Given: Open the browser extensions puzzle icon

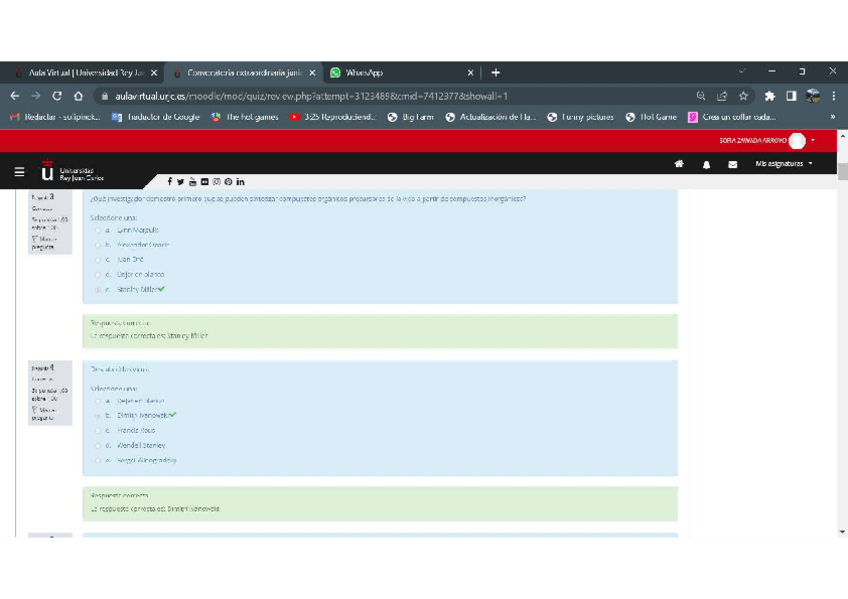Looking at the screenshot, I should (769, 96).
